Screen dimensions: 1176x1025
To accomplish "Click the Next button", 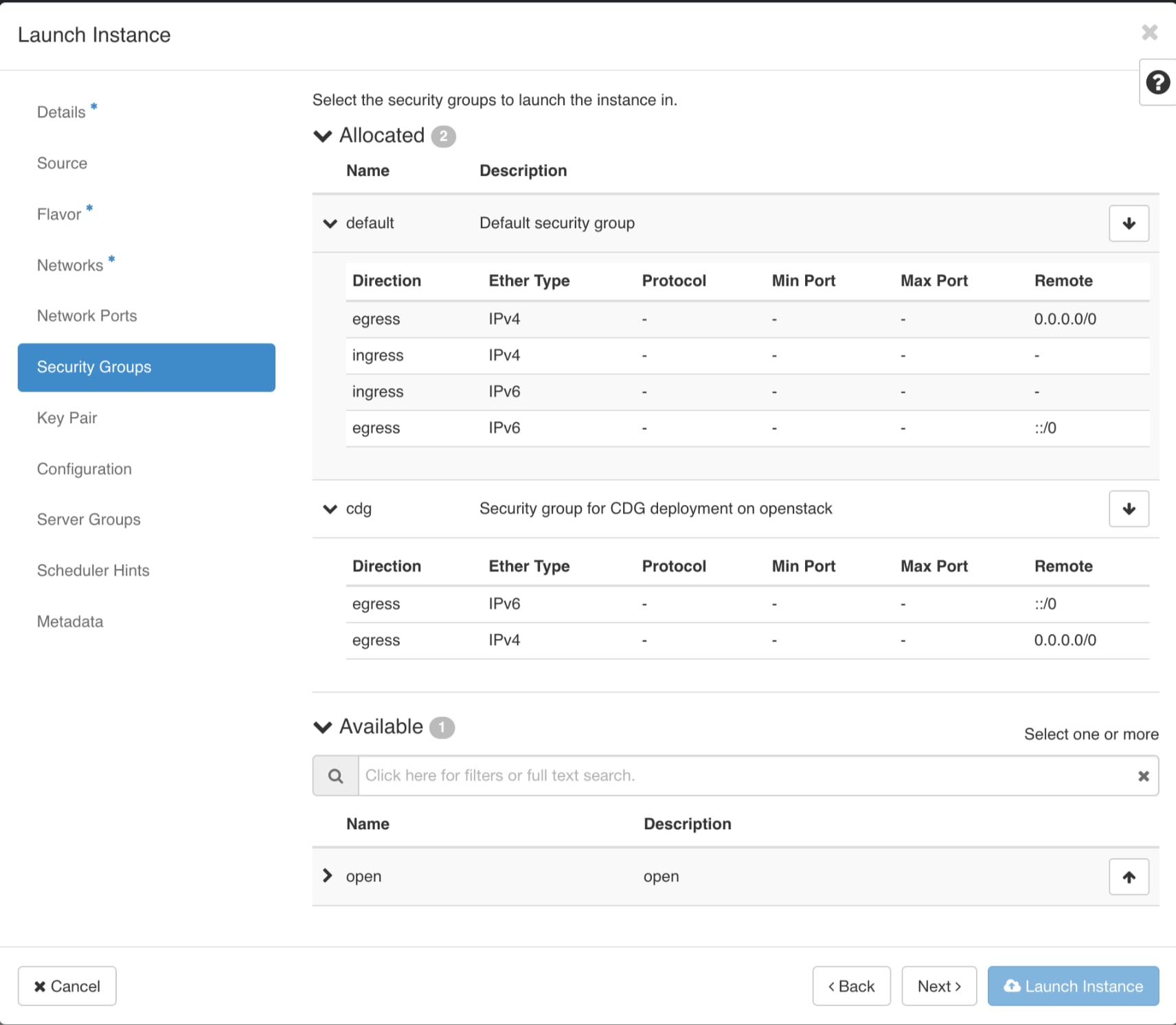I will pos(939,986).
